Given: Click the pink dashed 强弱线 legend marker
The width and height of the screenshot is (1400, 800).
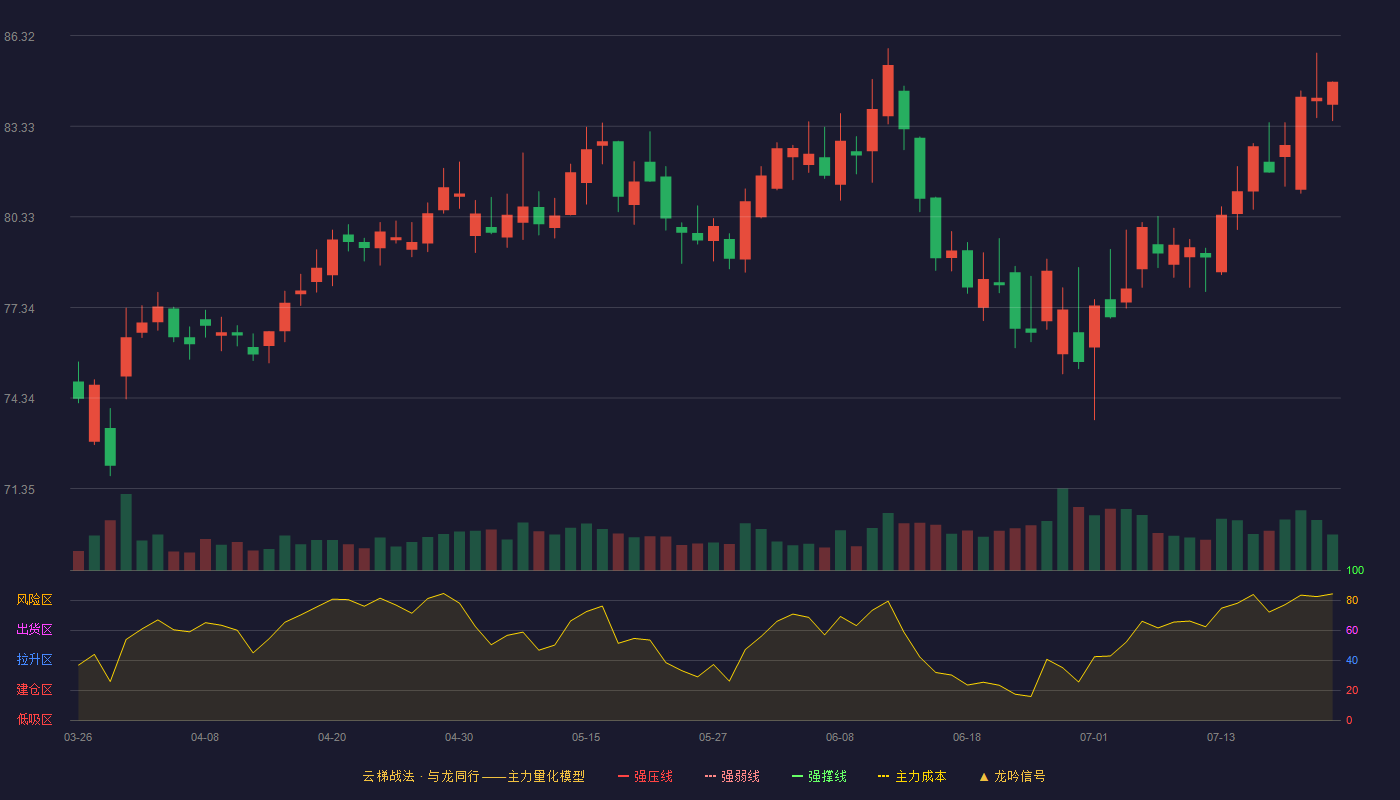Looking at the screenshot, I should [711, 776].
